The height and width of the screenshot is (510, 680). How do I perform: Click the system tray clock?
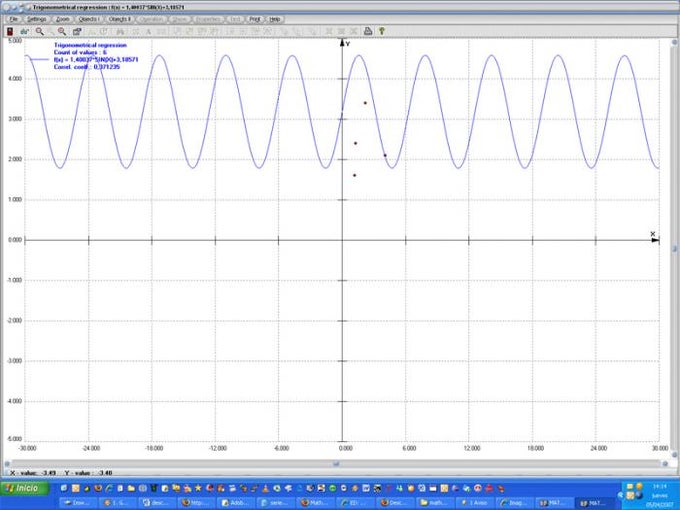pos(659,487)
